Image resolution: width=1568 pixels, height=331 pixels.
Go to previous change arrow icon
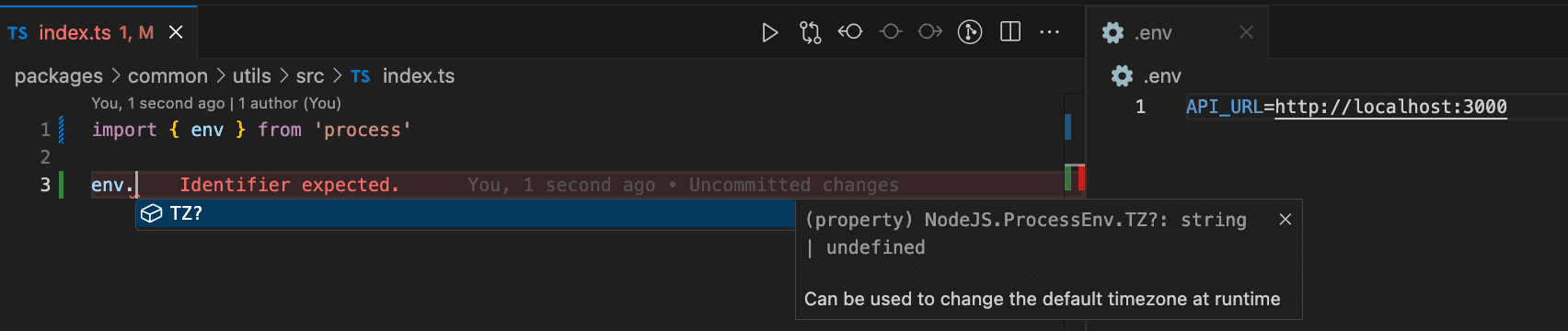[850, 32]
